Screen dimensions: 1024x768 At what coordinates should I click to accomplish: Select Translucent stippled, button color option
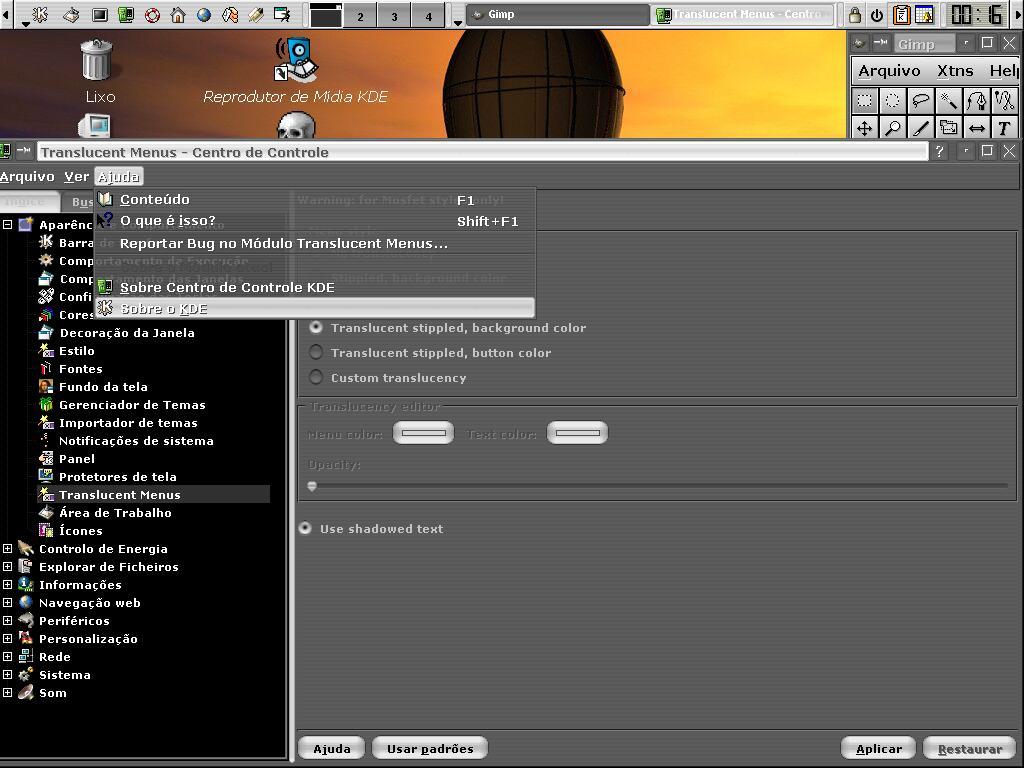pyautogui.click(x=316, y=353)
